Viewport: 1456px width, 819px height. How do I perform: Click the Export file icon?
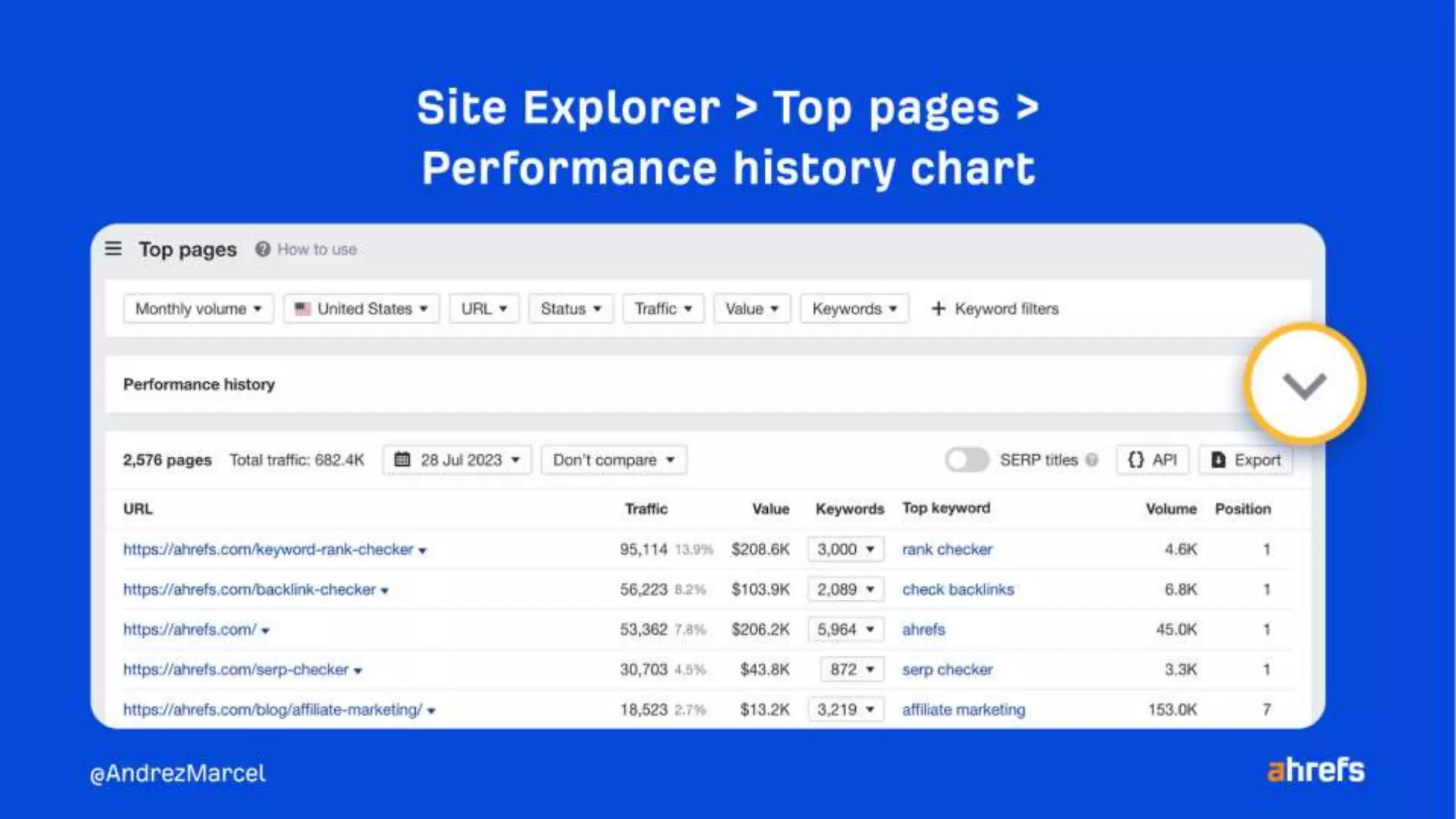(1219, 459)
